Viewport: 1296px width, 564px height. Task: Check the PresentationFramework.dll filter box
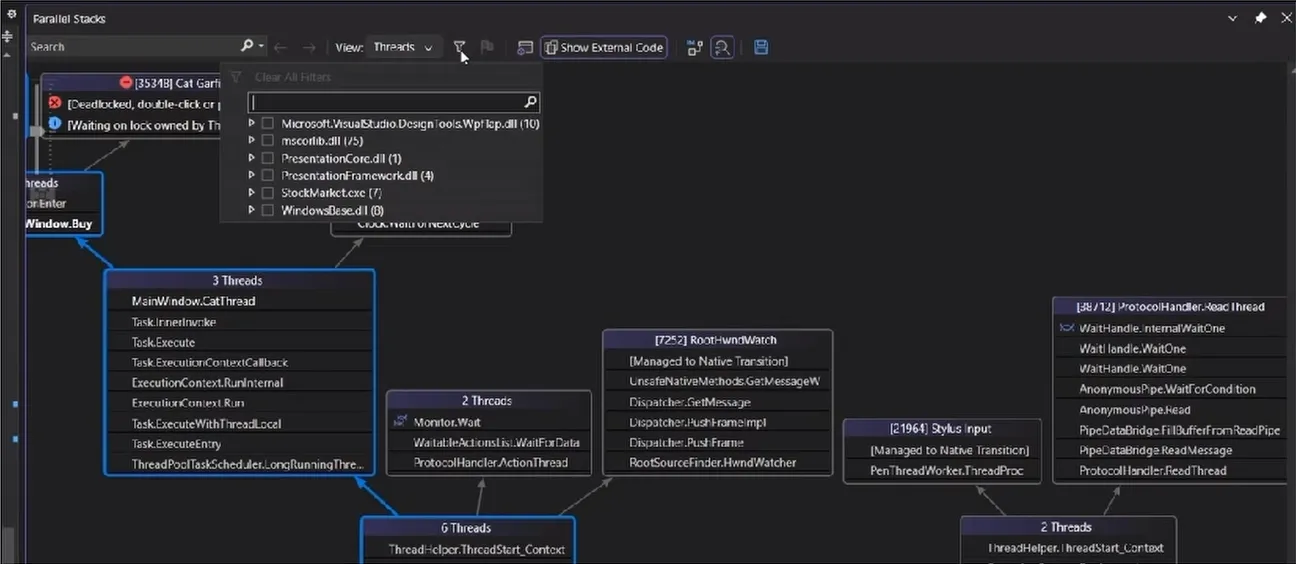pos(267,175)
